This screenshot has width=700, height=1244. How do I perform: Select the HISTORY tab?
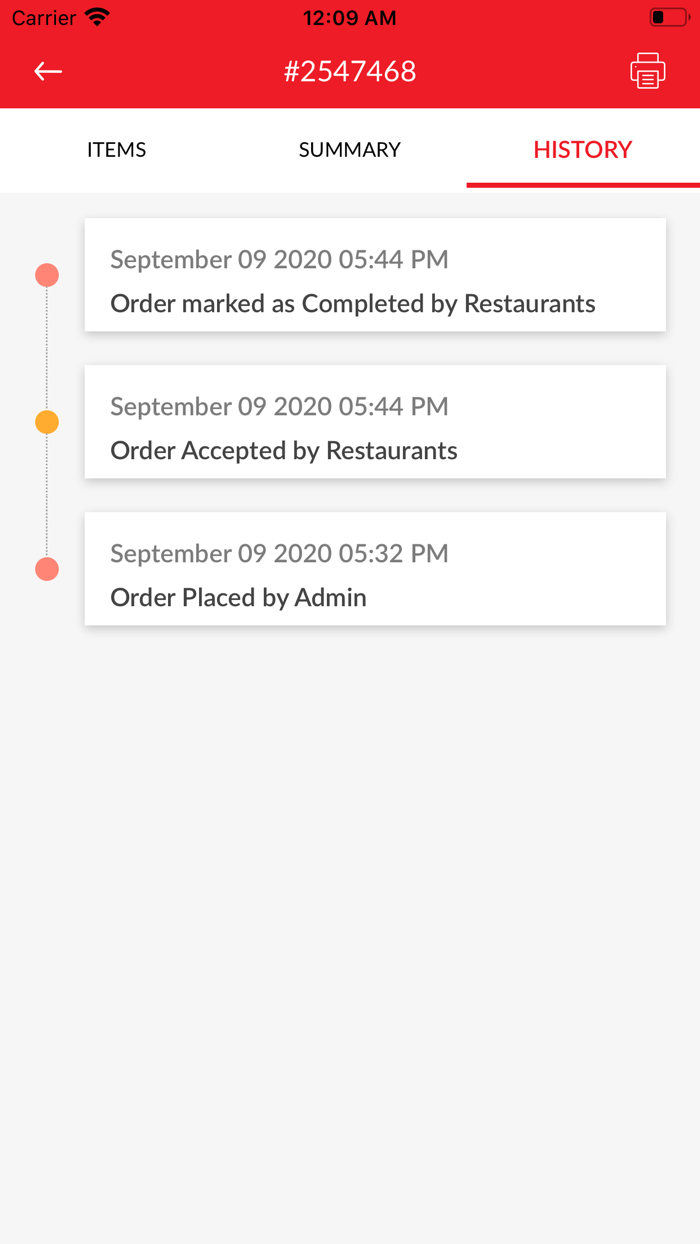(582, 150)
